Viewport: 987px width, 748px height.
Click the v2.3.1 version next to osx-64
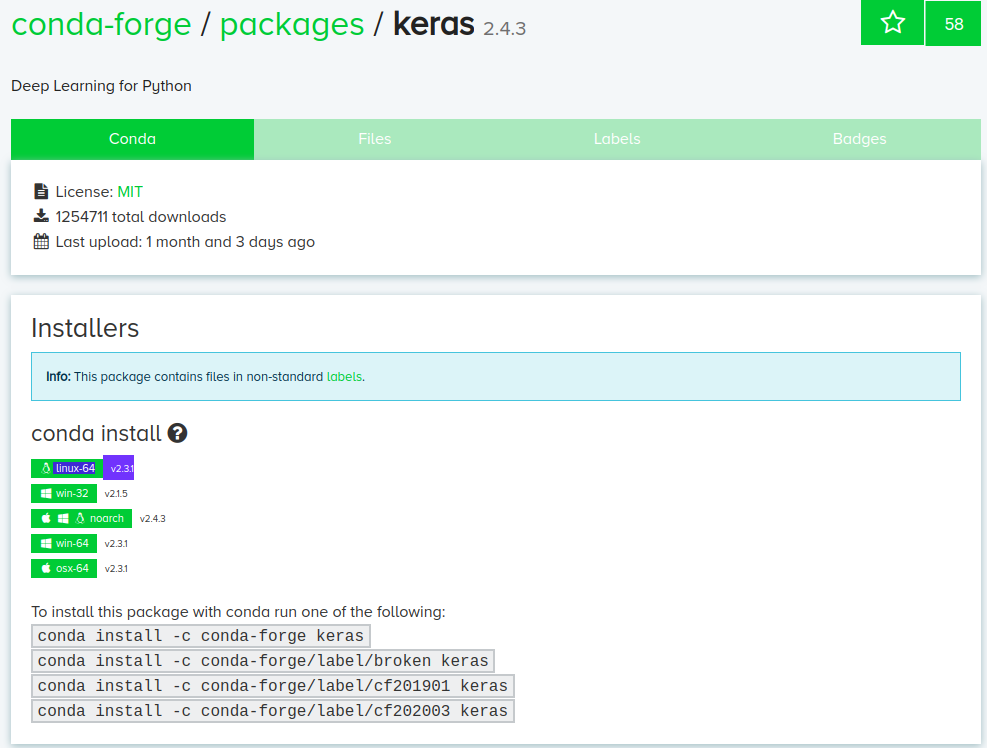tap(116, 569)
